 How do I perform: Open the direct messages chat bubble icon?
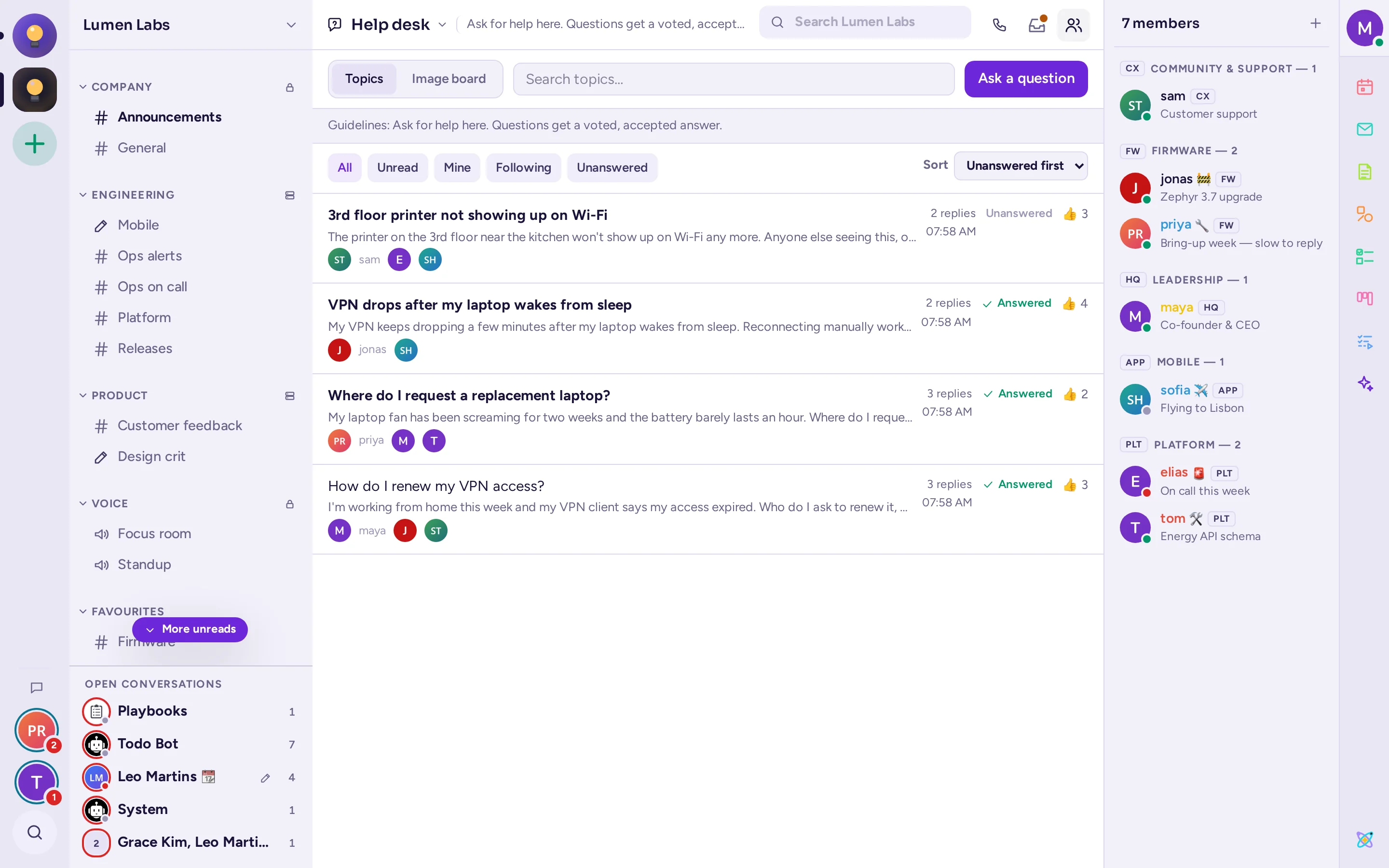coord(36,687)
